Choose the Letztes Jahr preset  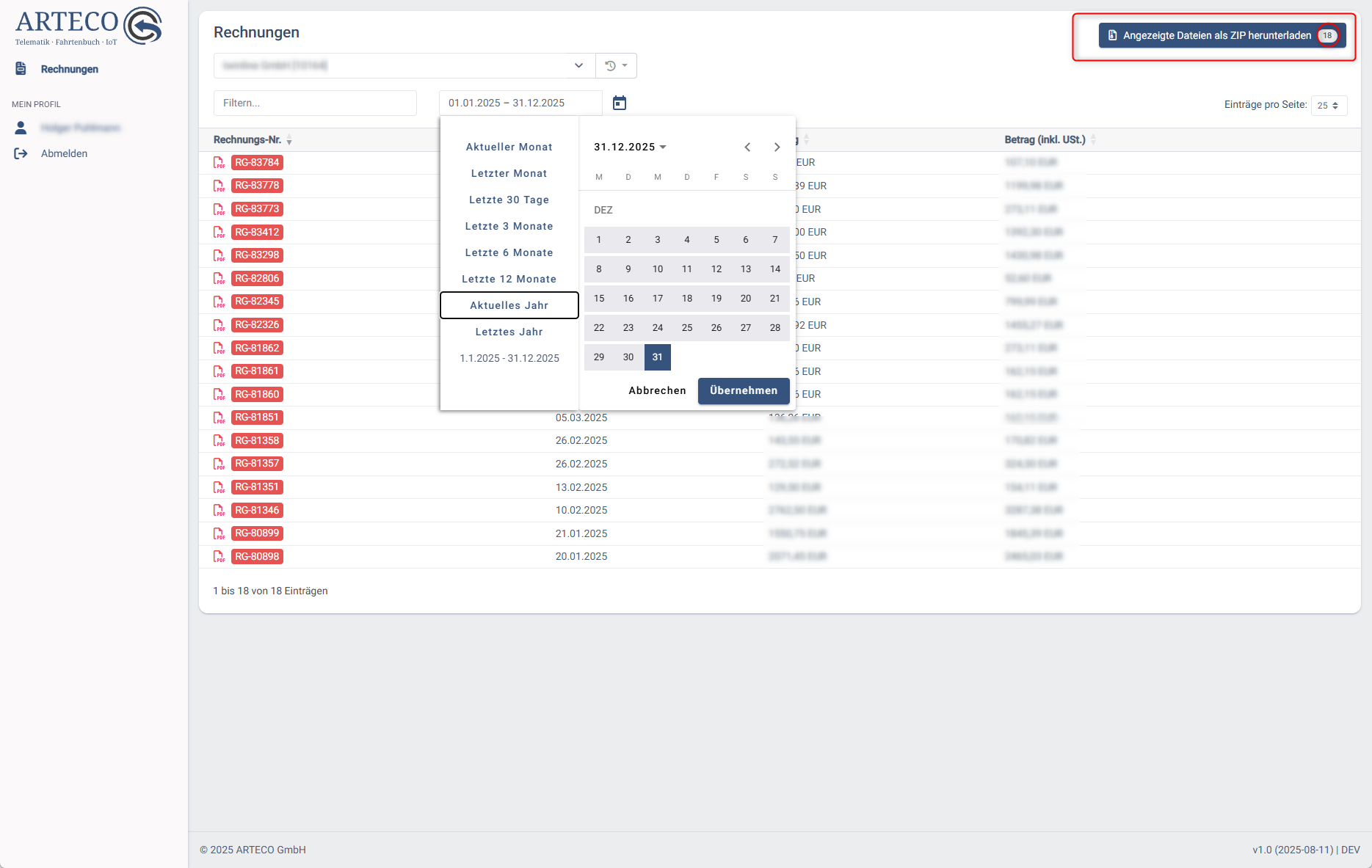509,332
